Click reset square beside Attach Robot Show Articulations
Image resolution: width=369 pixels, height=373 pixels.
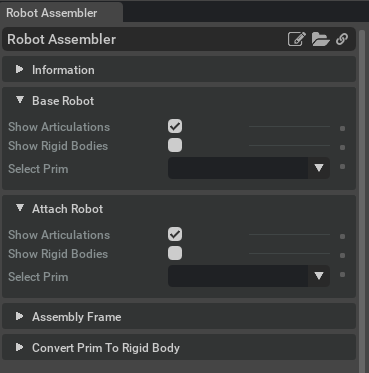(x=342, y=236)
